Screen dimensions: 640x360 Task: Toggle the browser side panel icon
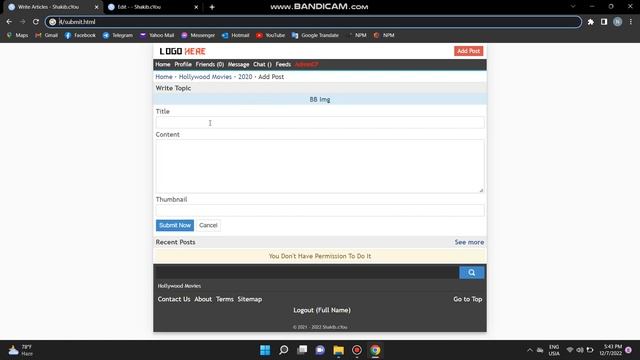click(604, 22)
